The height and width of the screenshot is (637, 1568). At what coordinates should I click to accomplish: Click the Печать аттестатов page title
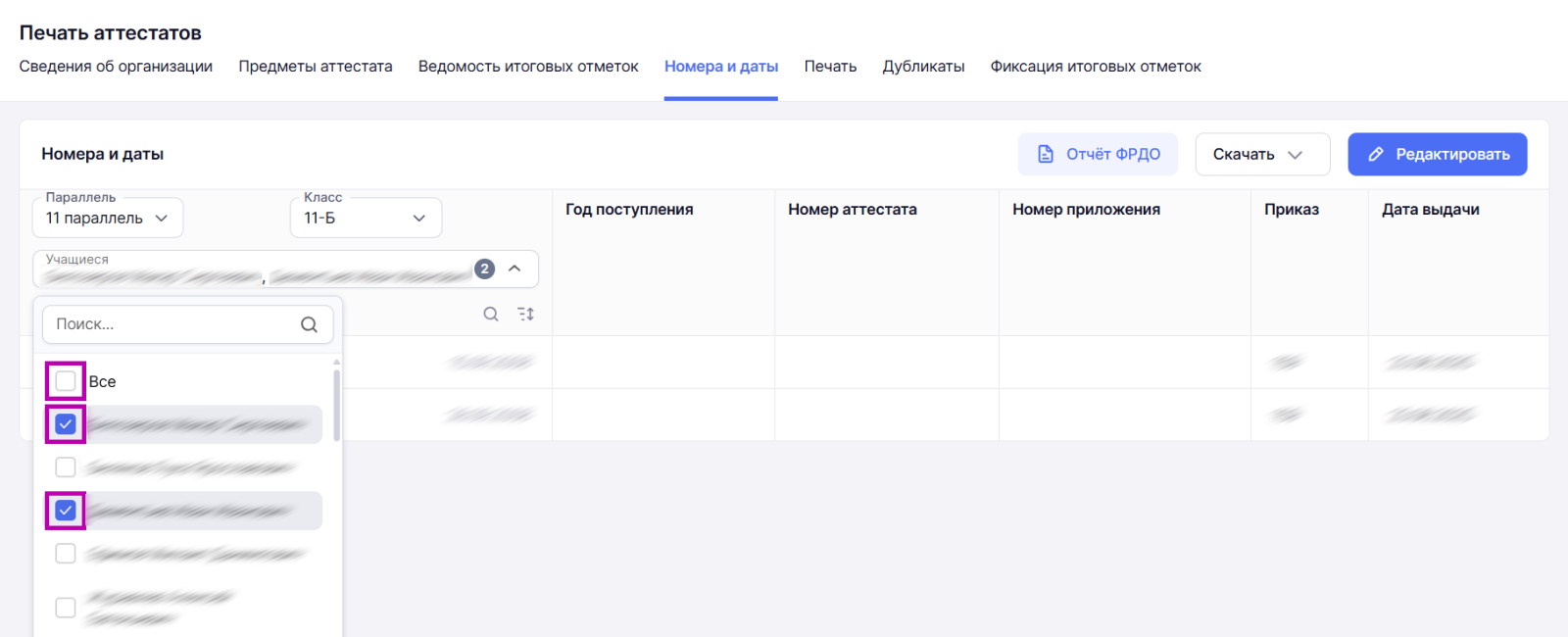pos(111,32)
